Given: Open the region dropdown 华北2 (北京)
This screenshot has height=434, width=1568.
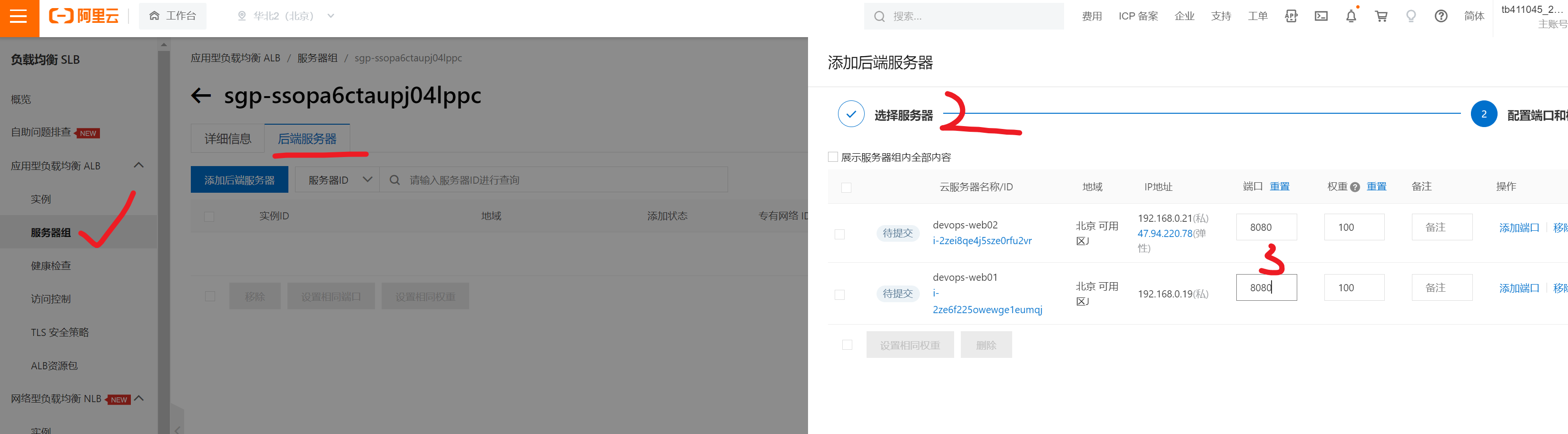Looking at the screenshot, I should (286, 17).
